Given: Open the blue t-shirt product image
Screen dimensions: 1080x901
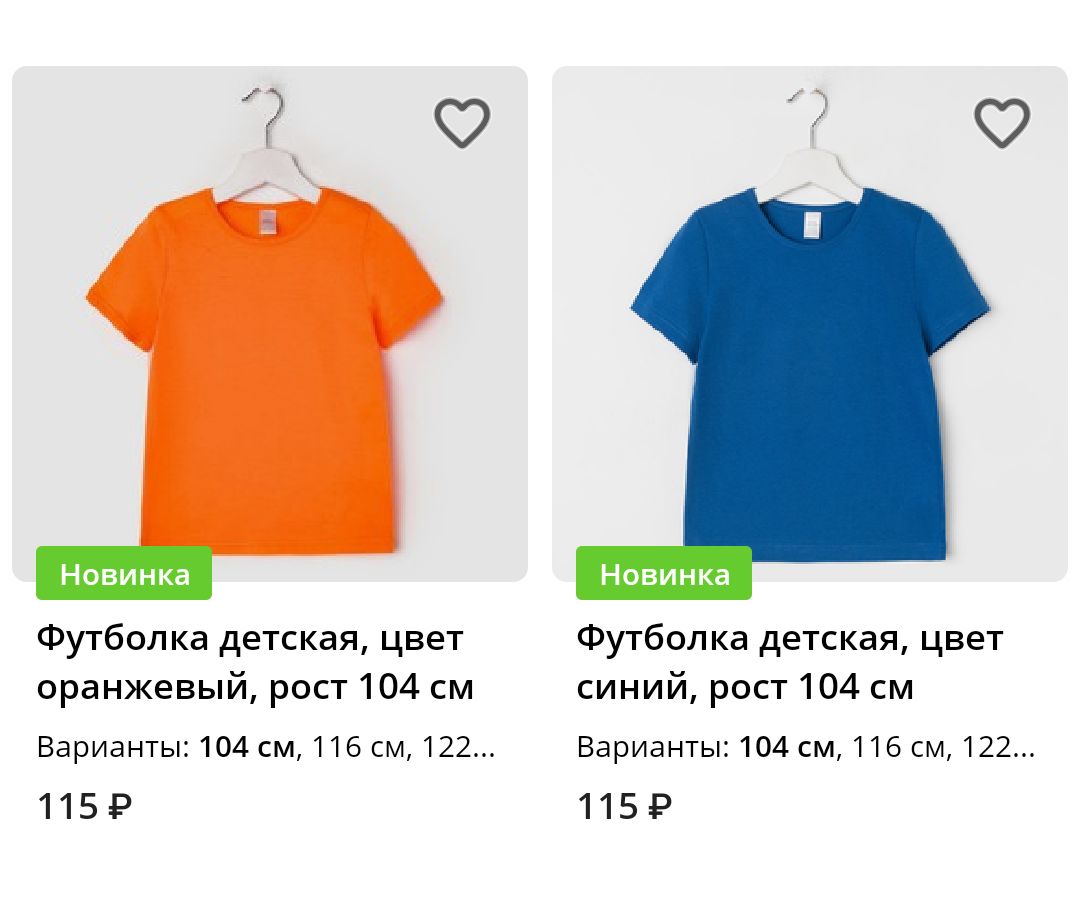Looking at the screenshot, I should coord(810,324).
